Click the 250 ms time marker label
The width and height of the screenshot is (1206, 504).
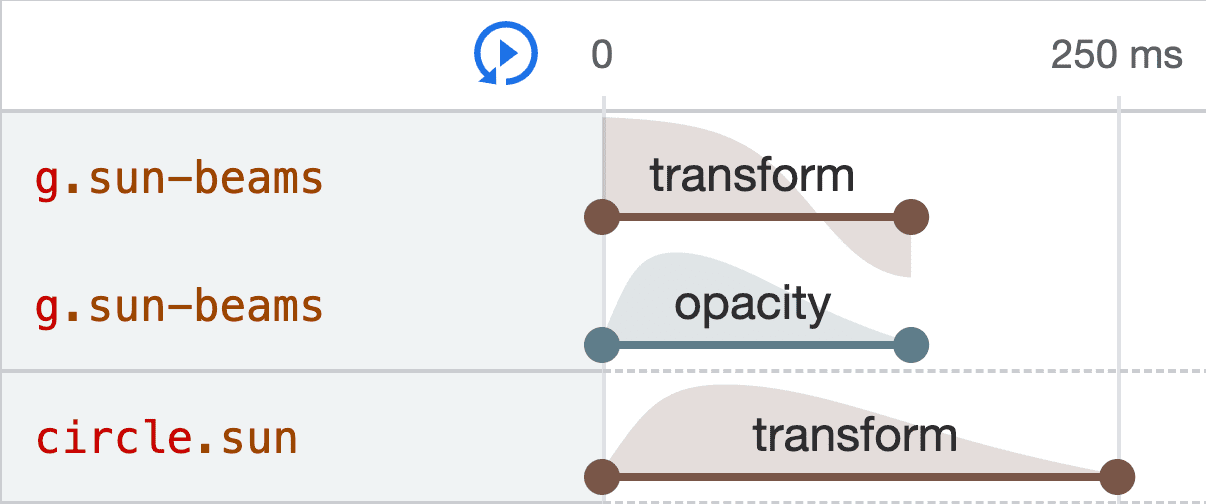point(1116,55)
